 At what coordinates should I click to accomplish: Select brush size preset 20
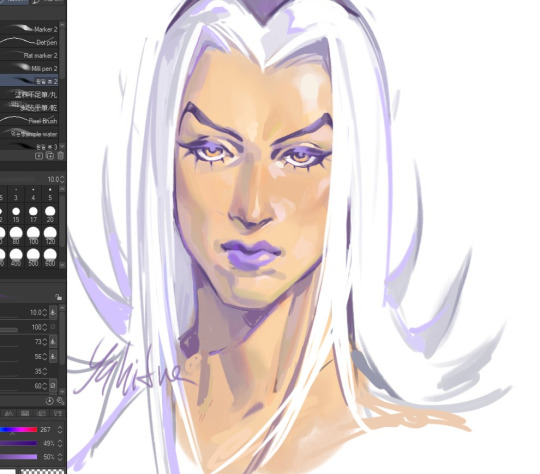pyautogui.click(x=50, y=214)
